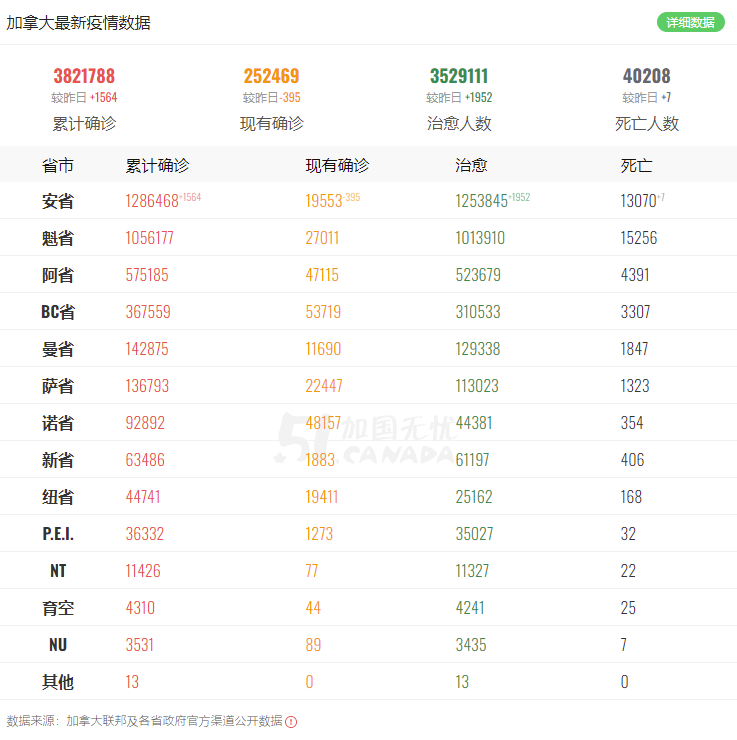Click BC省 deaths value 3307
Screen dimensions: 737x740
[x=635, y=312]
